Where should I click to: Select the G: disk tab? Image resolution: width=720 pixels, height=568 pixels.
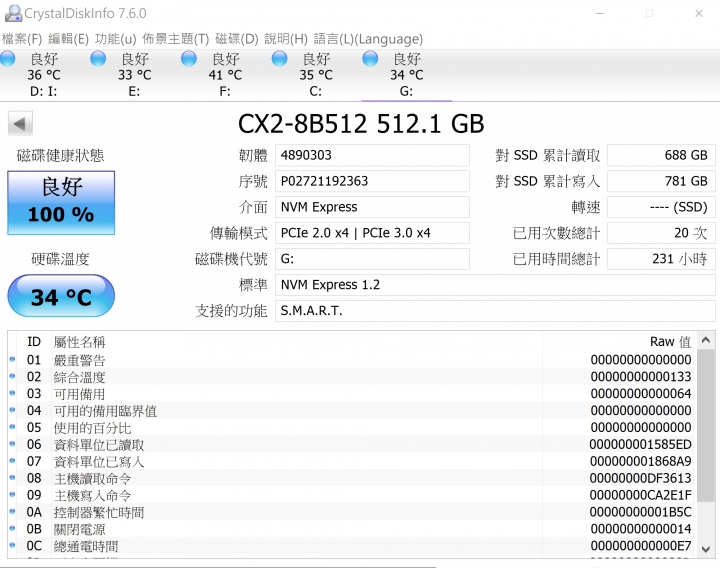406,75
